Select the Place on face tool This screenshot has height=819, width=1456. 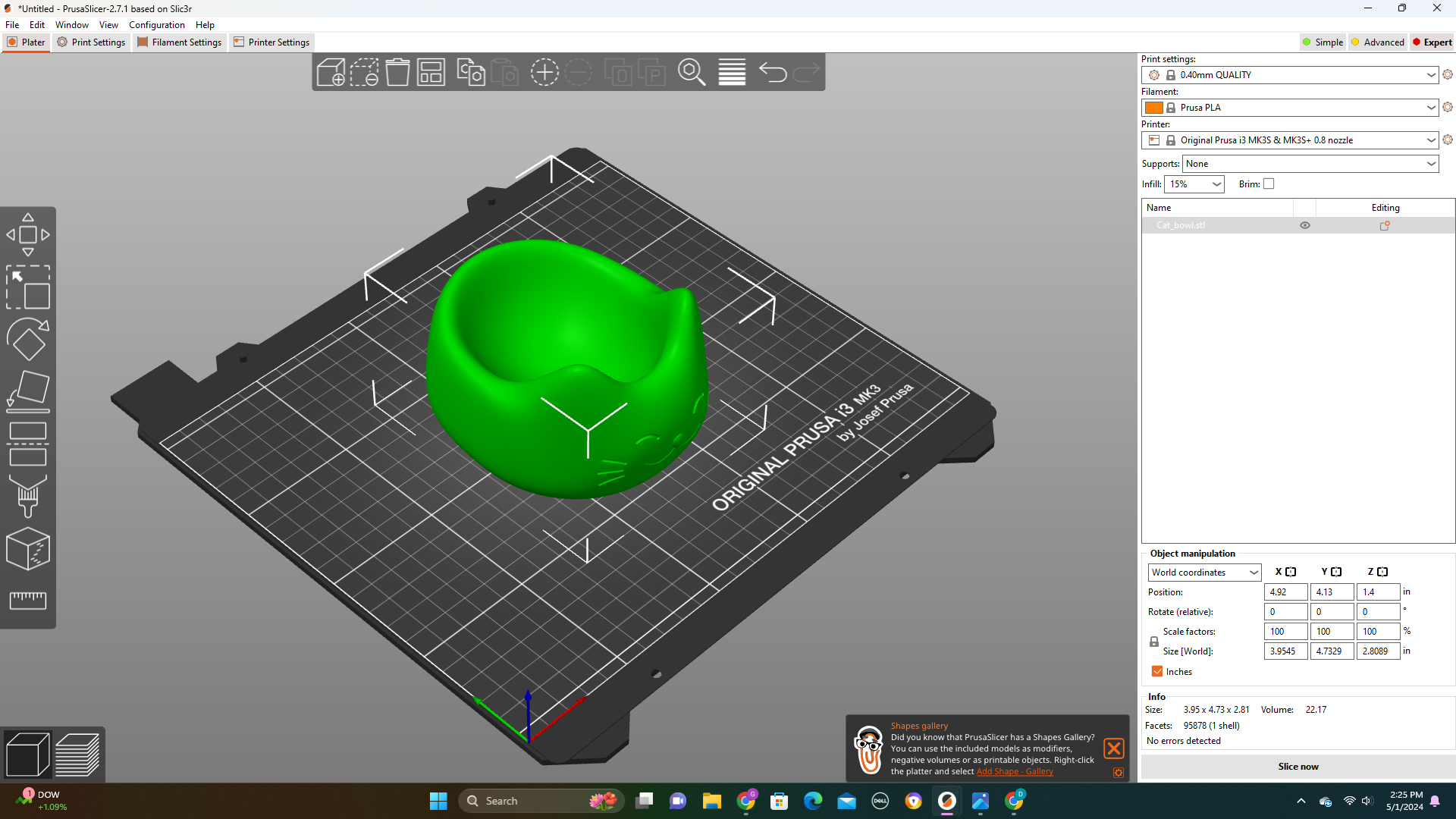pyautogui.click(x=28, y=391)
